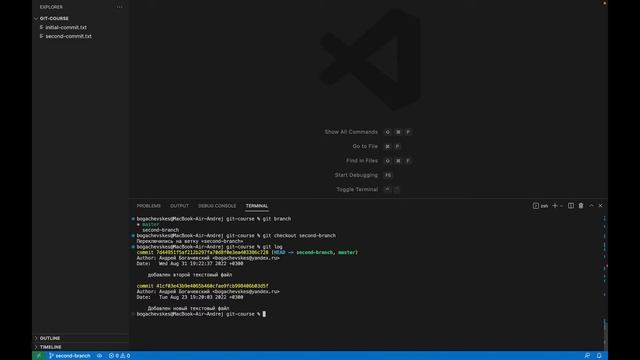Select the TERMINAL tab
This screenshot has width=640, height=360.
257,206
